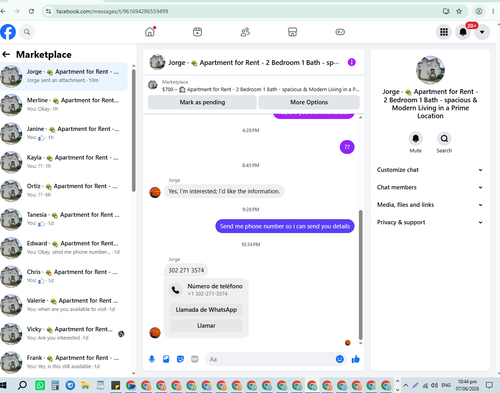Screen dimensions: 500x393
Task: Open the taskbar notification center icon
Action: tap(489, 385)
